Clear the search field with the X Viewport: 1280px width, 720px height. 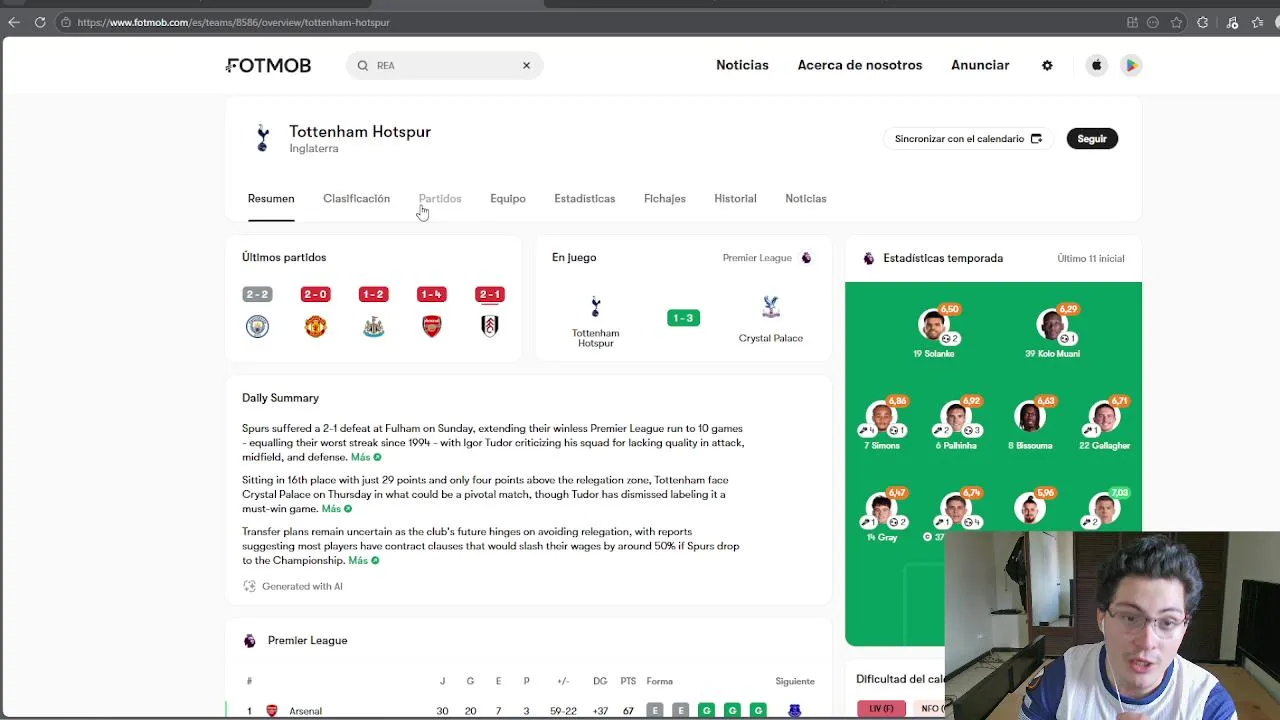(526, 65)
